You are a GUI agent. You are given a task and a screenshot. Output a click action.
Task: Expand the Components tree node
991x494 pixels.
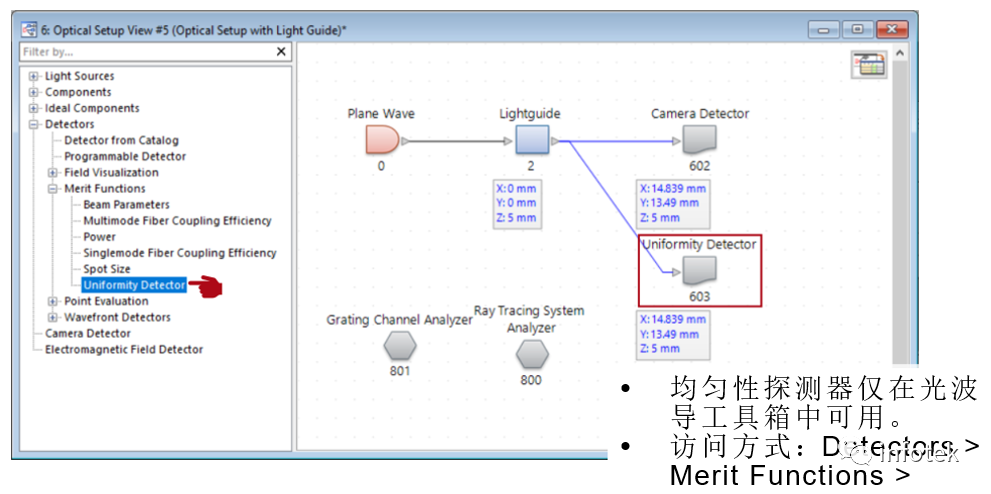33,92
